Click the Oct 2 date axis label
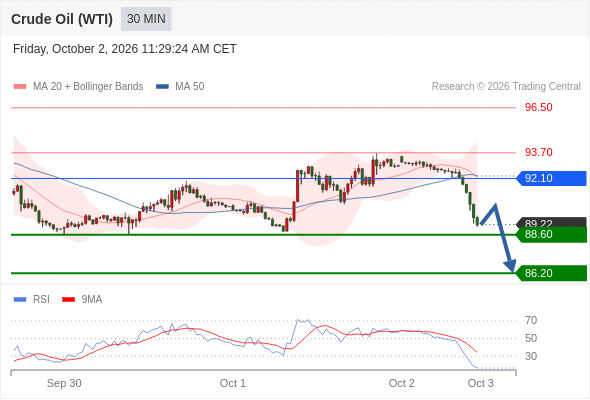 tap(401, 383)
